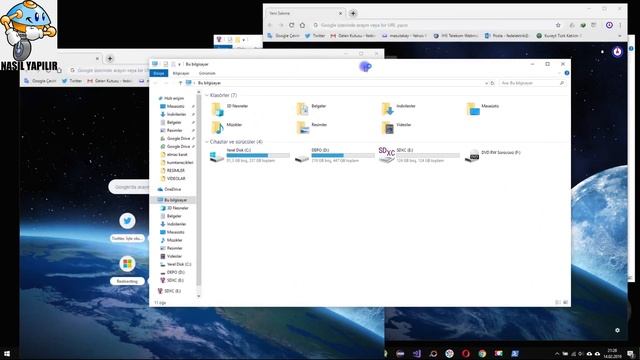Open the İndirilenler folder in main pane

399,109
